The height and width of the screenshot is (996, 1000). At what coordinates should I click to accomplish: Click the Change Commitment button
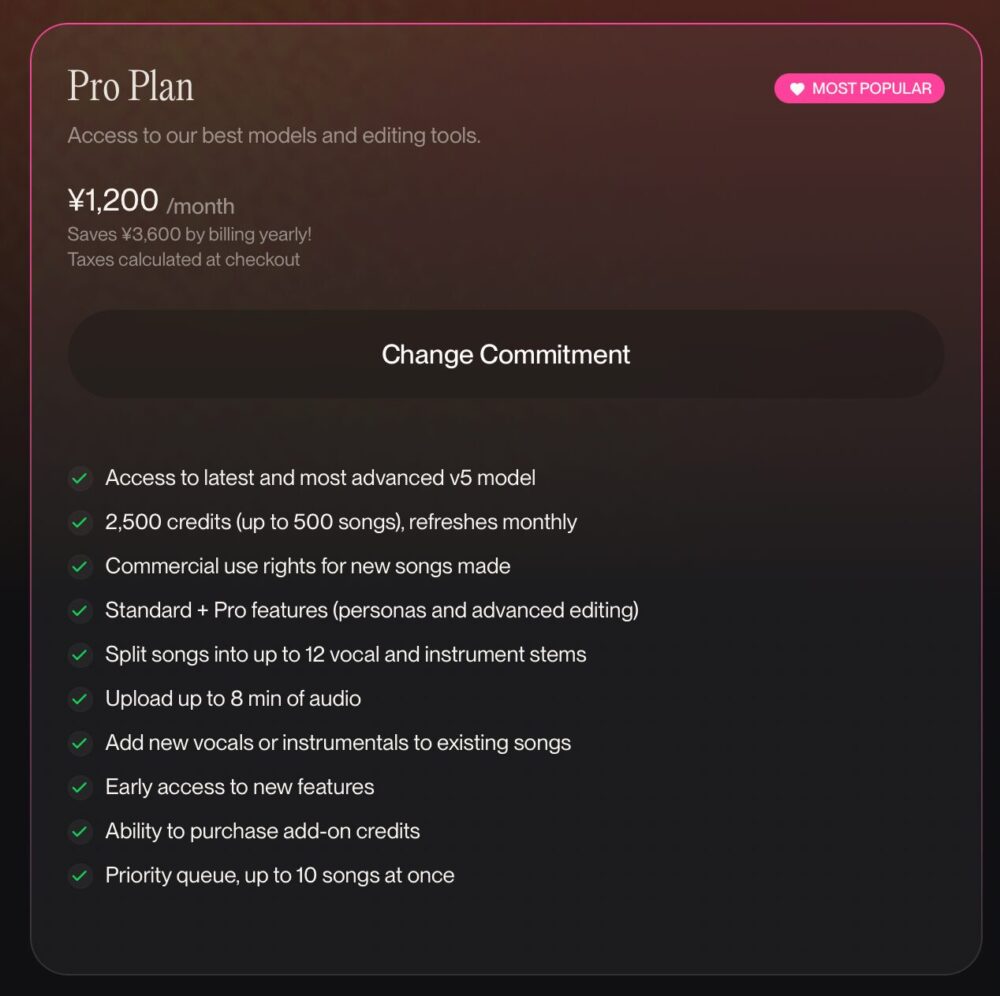[505, 354]
